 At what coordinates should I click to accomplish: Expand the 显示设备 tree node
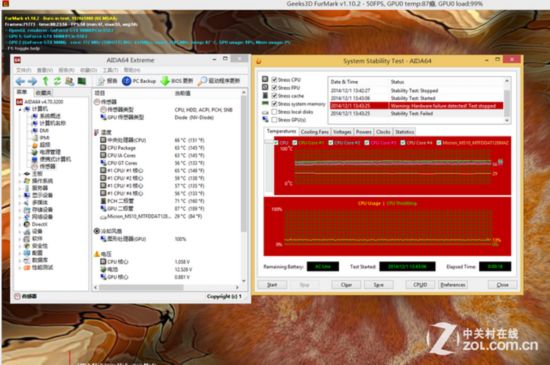(x=20, y=196)
